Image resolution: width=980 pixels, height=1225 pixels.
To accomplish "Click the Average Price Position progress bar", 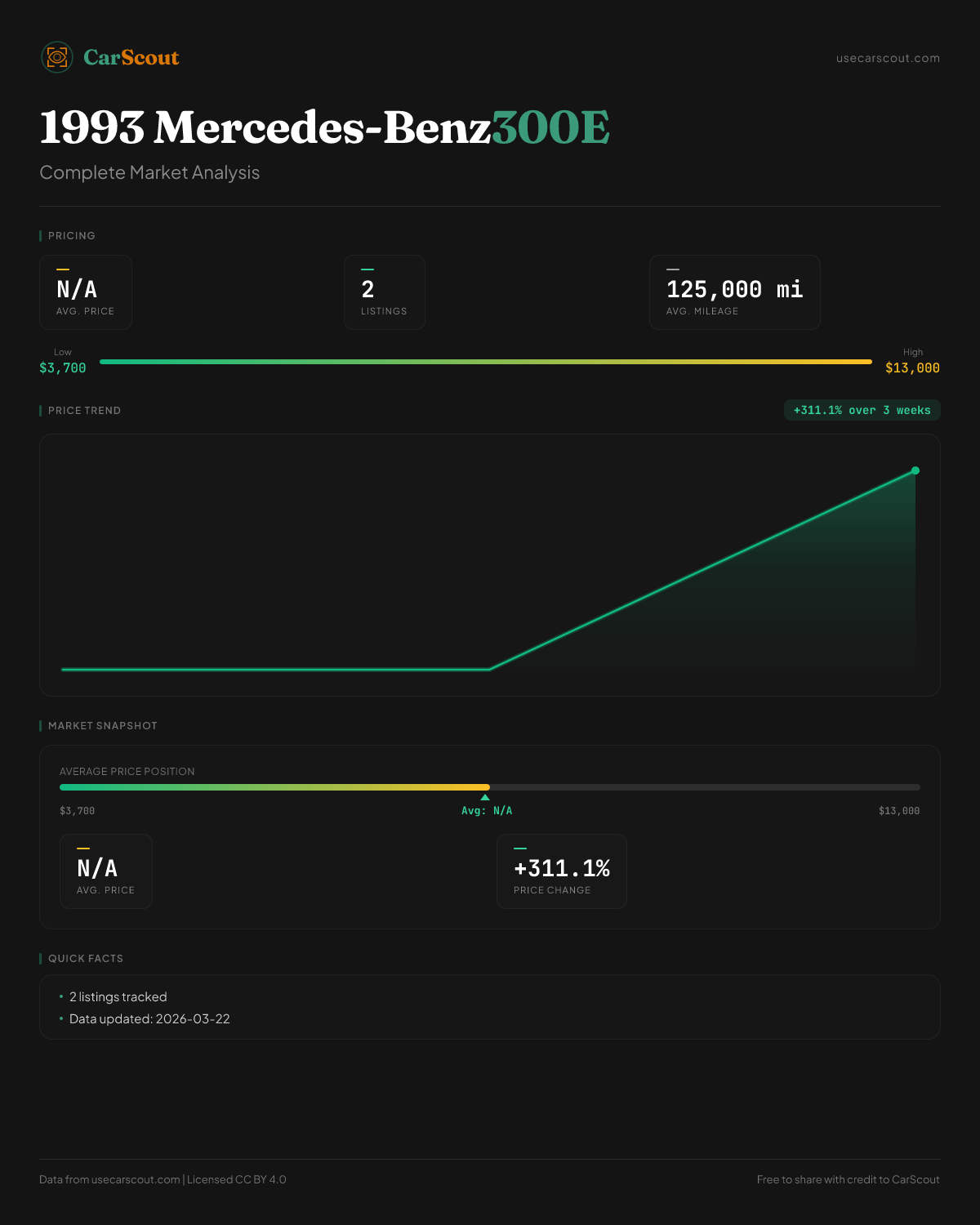I will [x=490, y=787].
